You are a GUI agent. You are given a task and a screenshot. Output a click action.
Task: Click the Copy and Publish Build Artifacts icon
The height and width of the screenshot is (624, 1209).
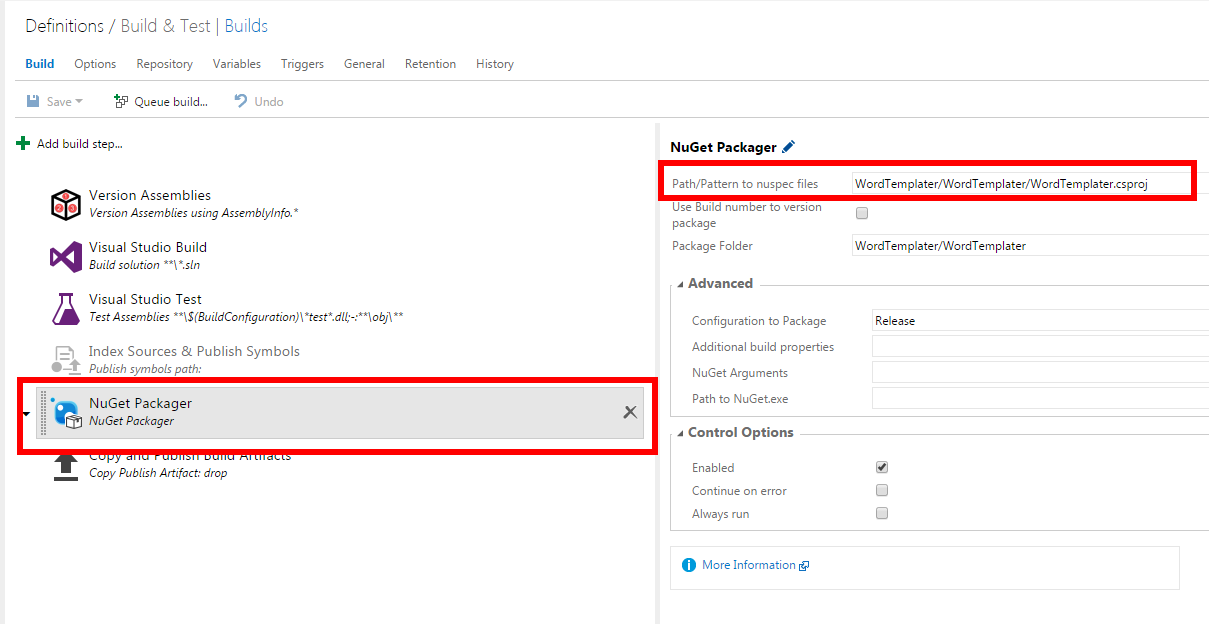coord(66,467)
